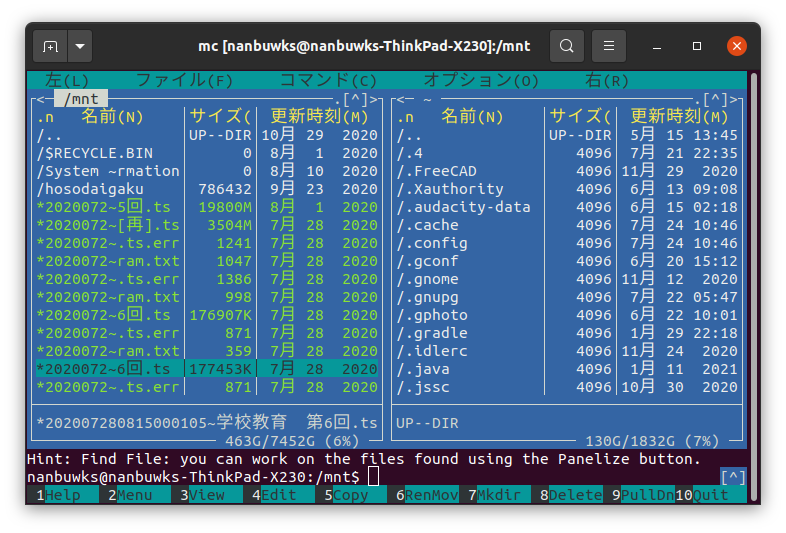
Task: Sort left panel by 名前(N) column
Action: tap(112, 116)
